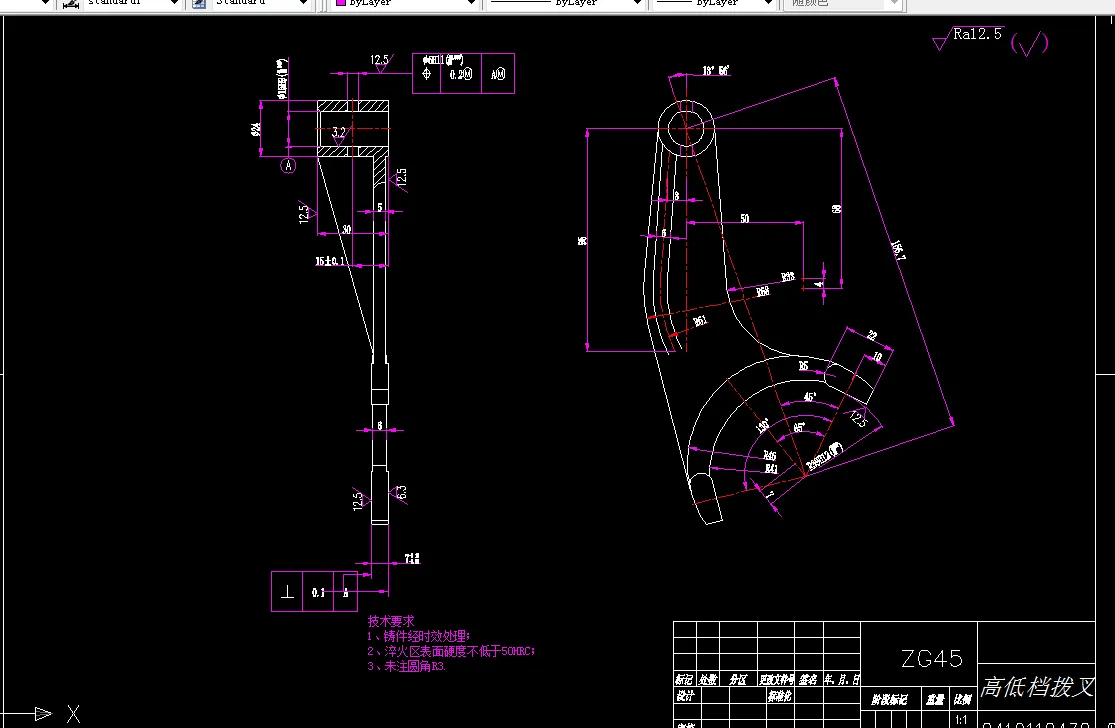Select the 分区 title block cell

pos(738,680)
